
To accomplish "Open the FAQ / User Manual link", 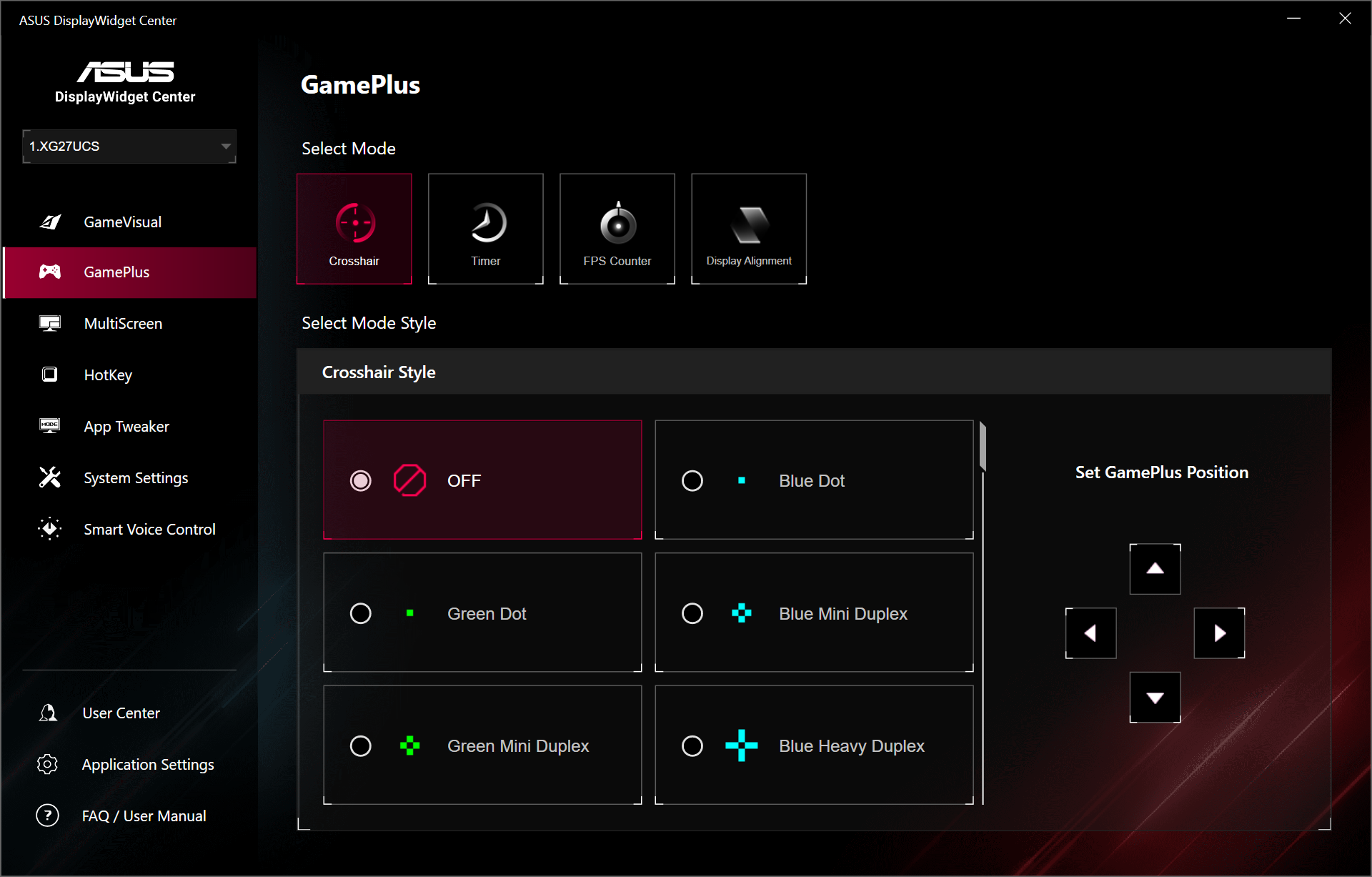I will coord(144,816).
